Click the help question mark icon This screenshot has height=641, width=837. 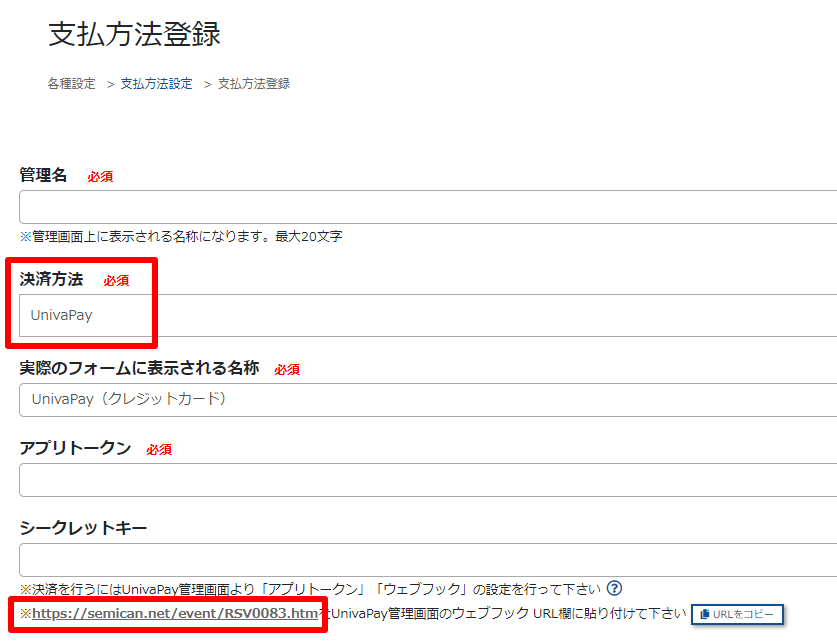[x=614, y=588]
